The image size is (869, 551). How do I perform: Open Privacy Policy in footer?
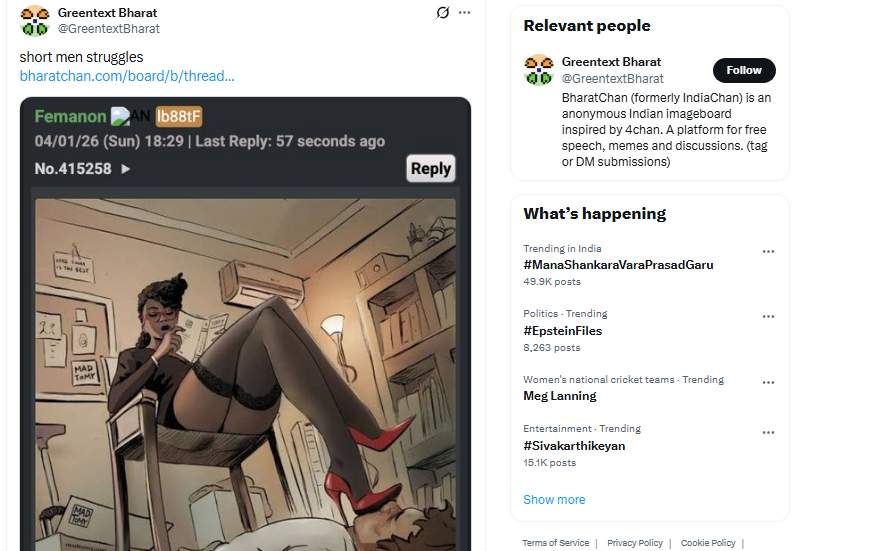[634, 543]
